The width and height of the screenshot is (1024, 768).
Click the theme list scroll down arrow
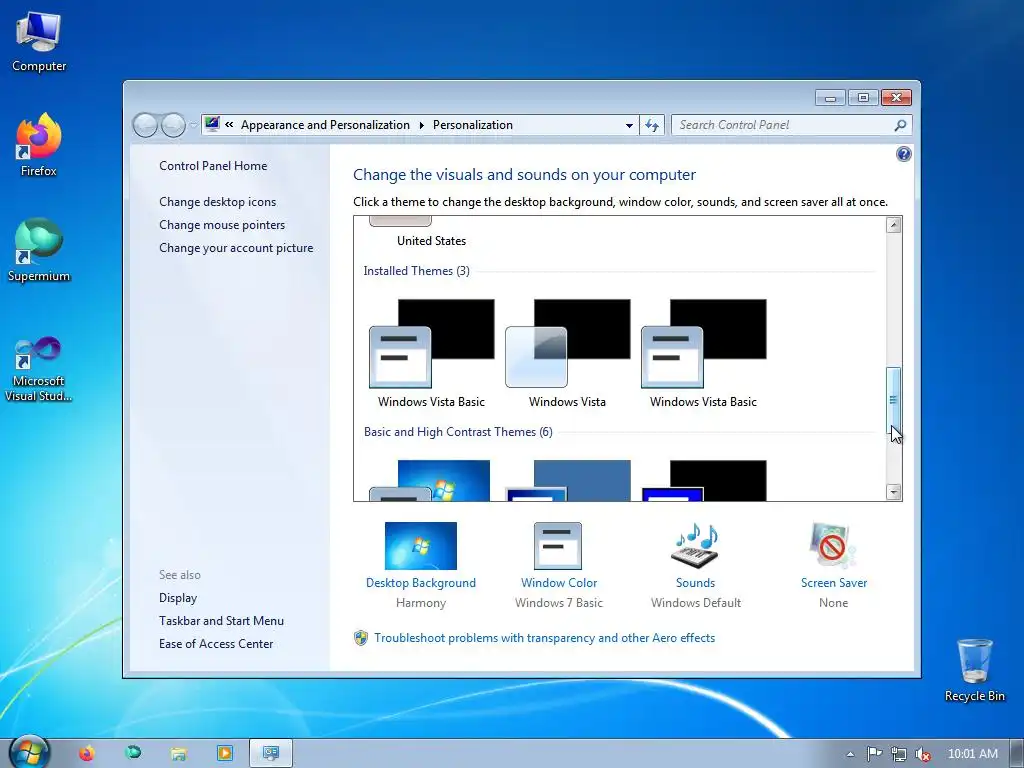pyautogui.click(x=893, y=492)
